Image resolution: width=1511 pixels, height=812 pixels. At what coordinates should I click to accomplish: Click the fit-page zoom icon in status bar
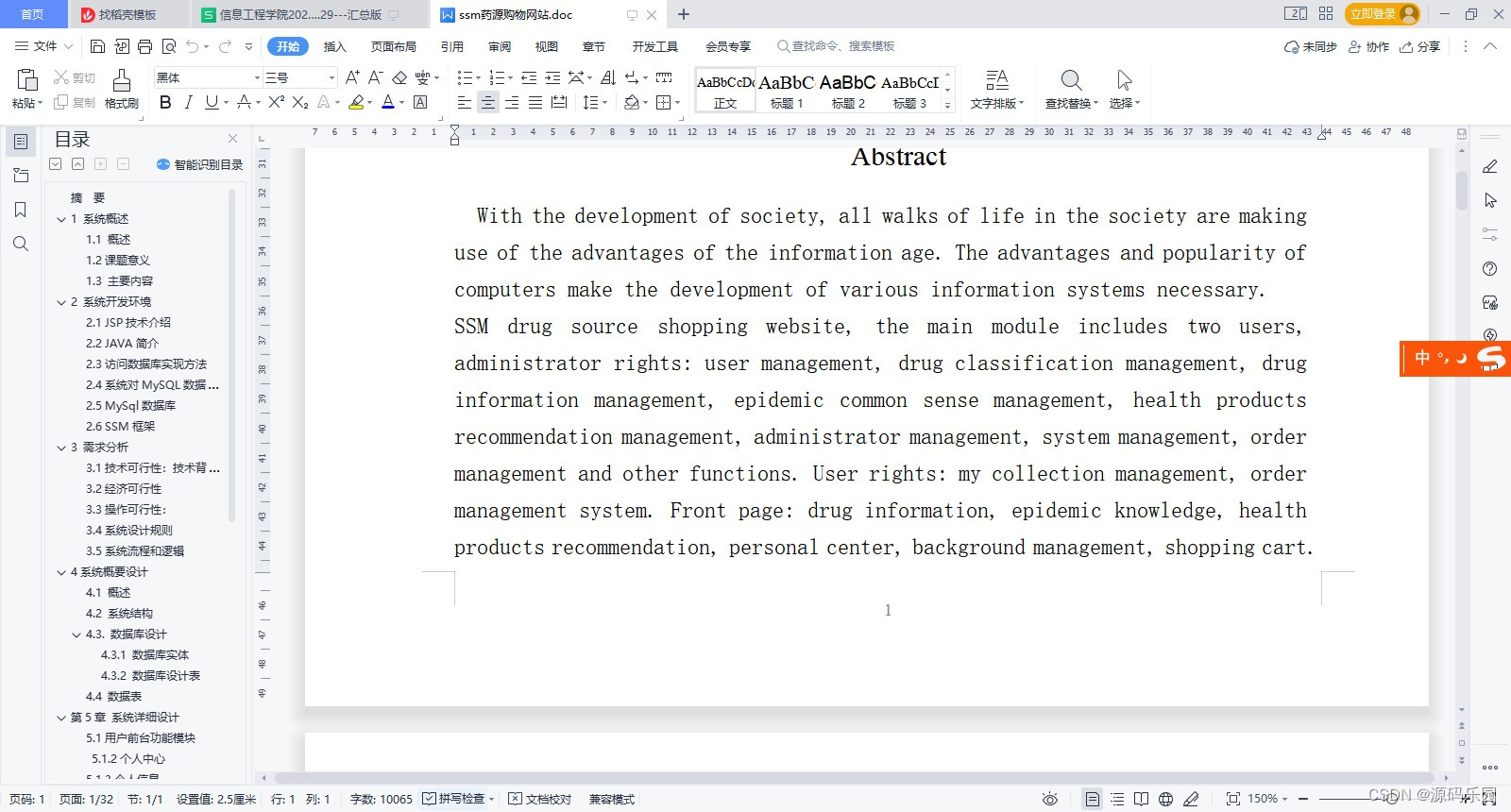[x=1232, y=799]
